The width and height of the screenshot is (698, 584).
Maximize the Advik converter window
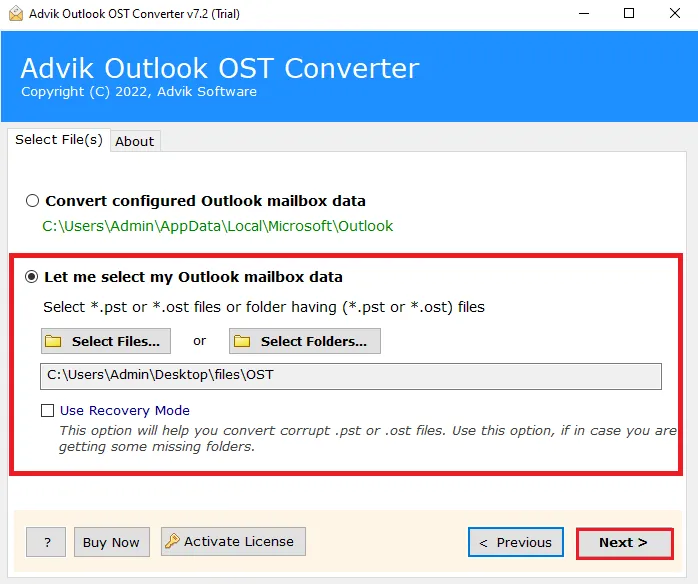tap(629, 14)
